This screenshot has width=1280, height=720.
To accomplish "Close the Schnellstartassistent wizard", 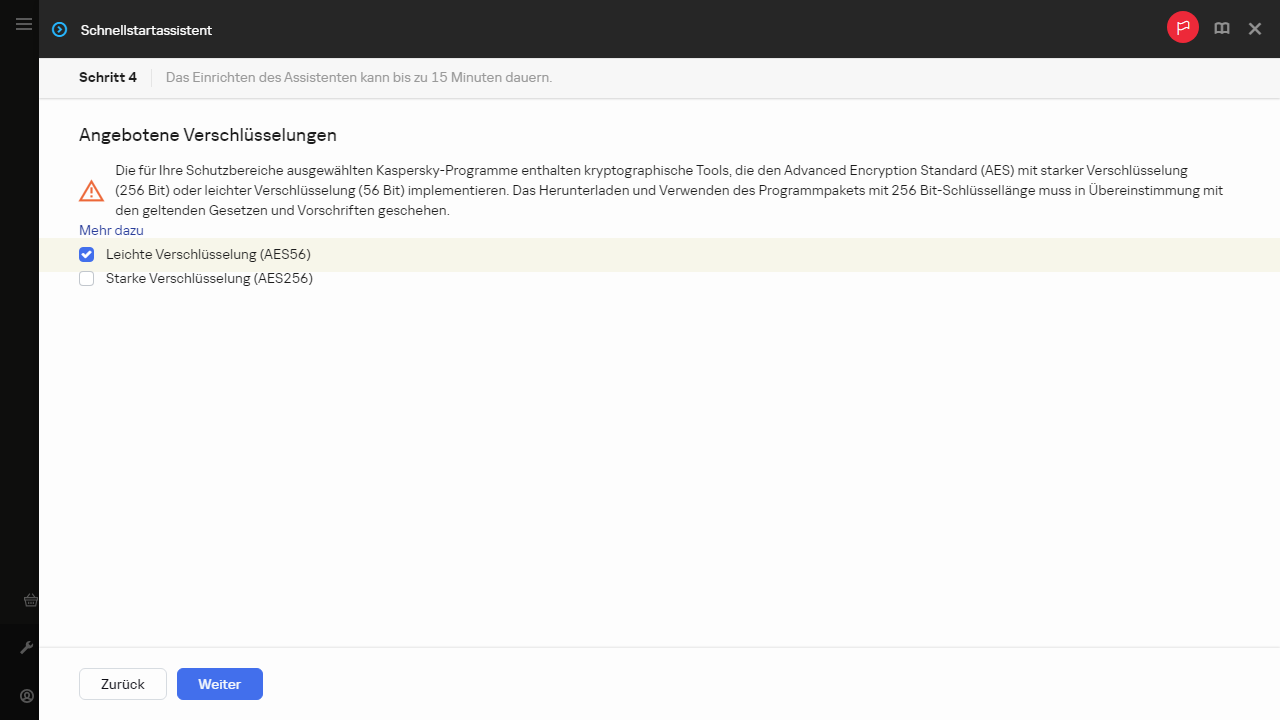I will 1254,29.
